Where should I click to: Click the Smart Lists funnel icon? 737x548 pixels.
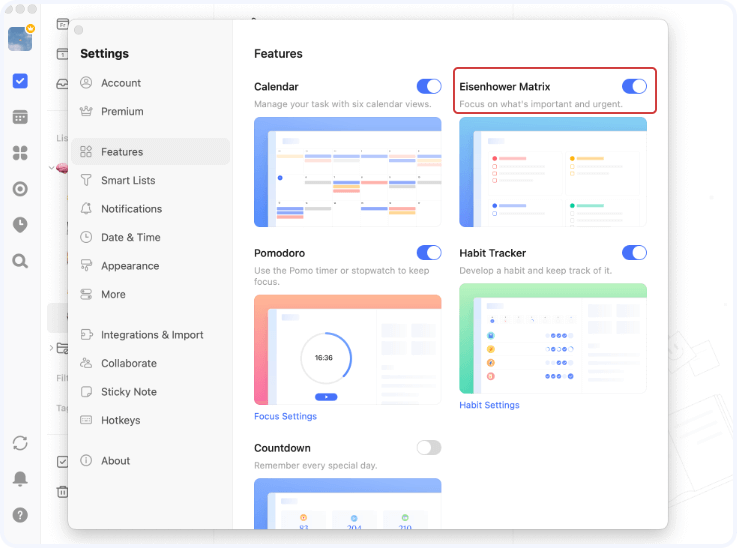pos(86,180)
